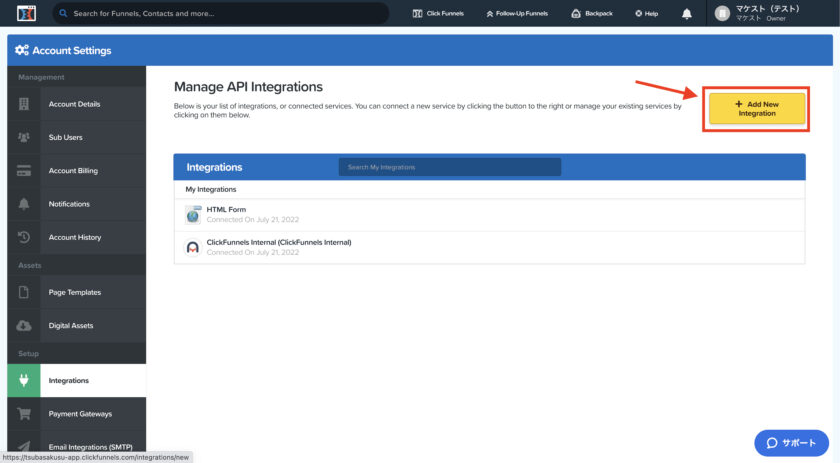The height and width of the screenshot is (463, 840).
Task: Click the HTML Form Connected On date
Action: point(253,219)
